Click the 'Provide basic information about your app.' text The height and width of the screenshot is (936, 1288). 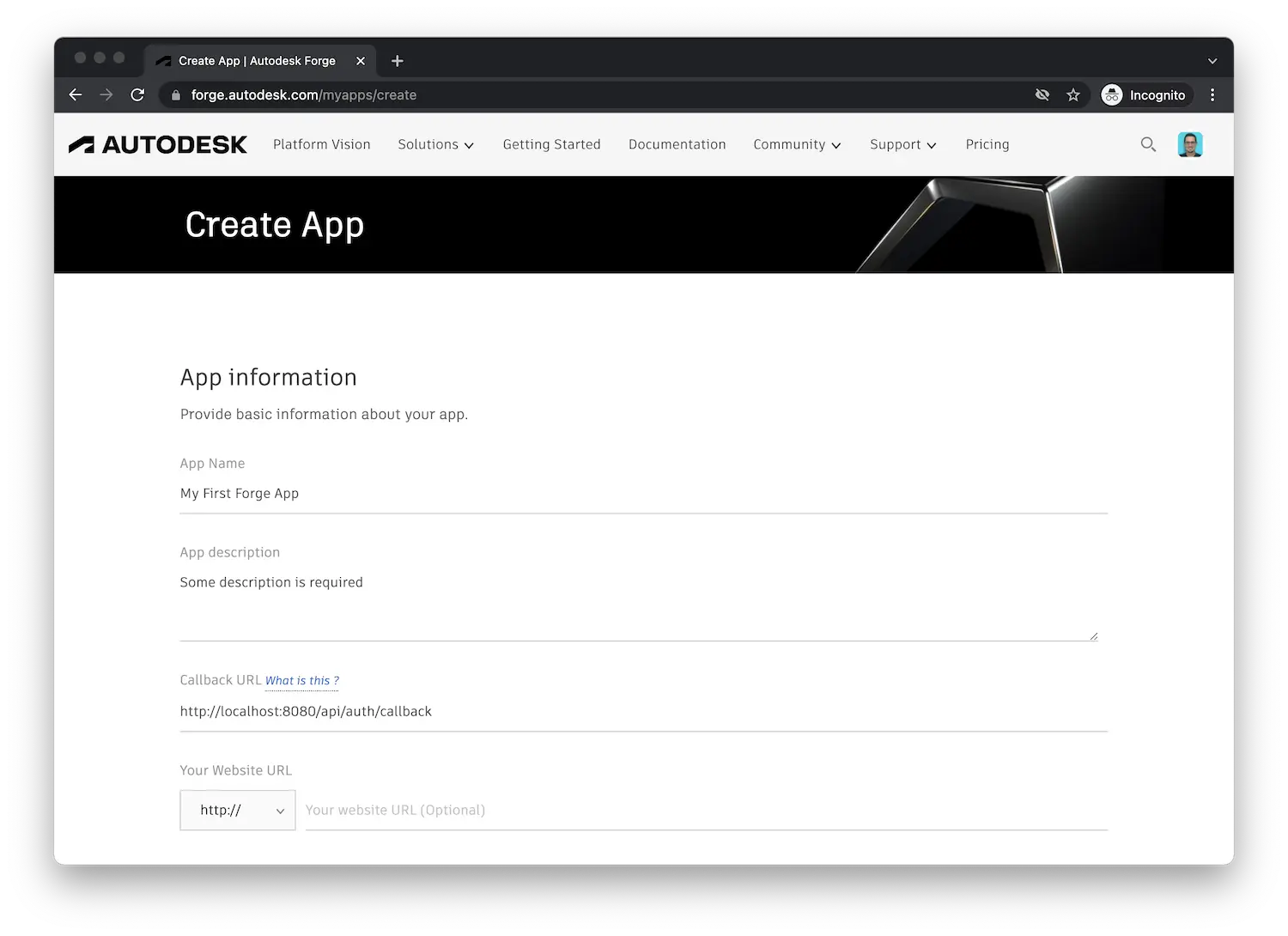[x=324, y=414]
